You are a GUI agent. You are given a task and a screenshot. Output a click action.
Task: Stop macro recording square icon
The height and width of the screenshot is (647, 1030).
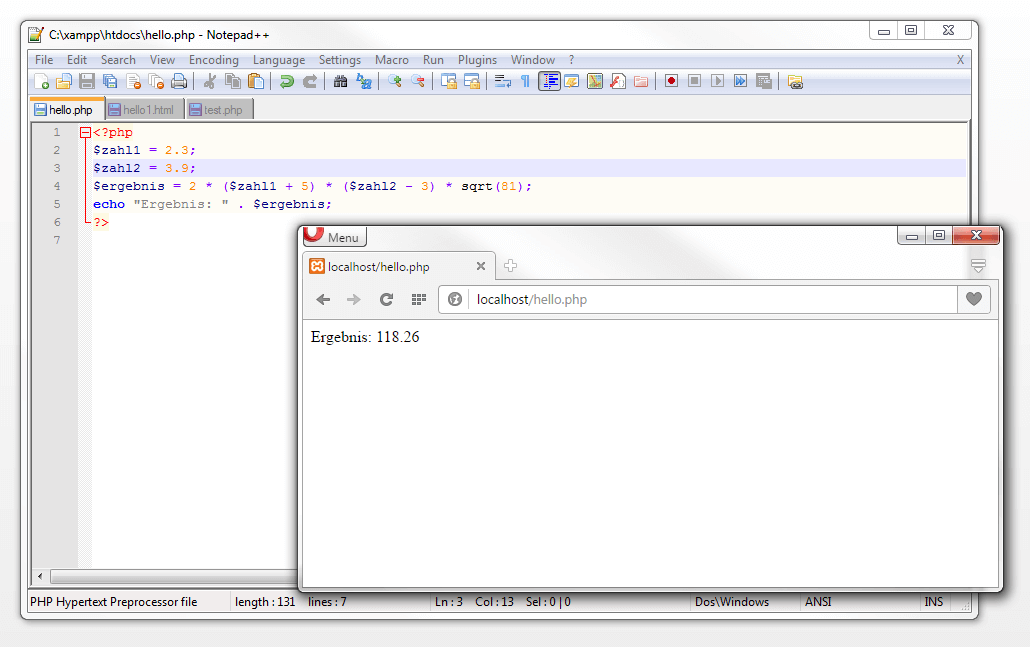[x=694, y=81]
